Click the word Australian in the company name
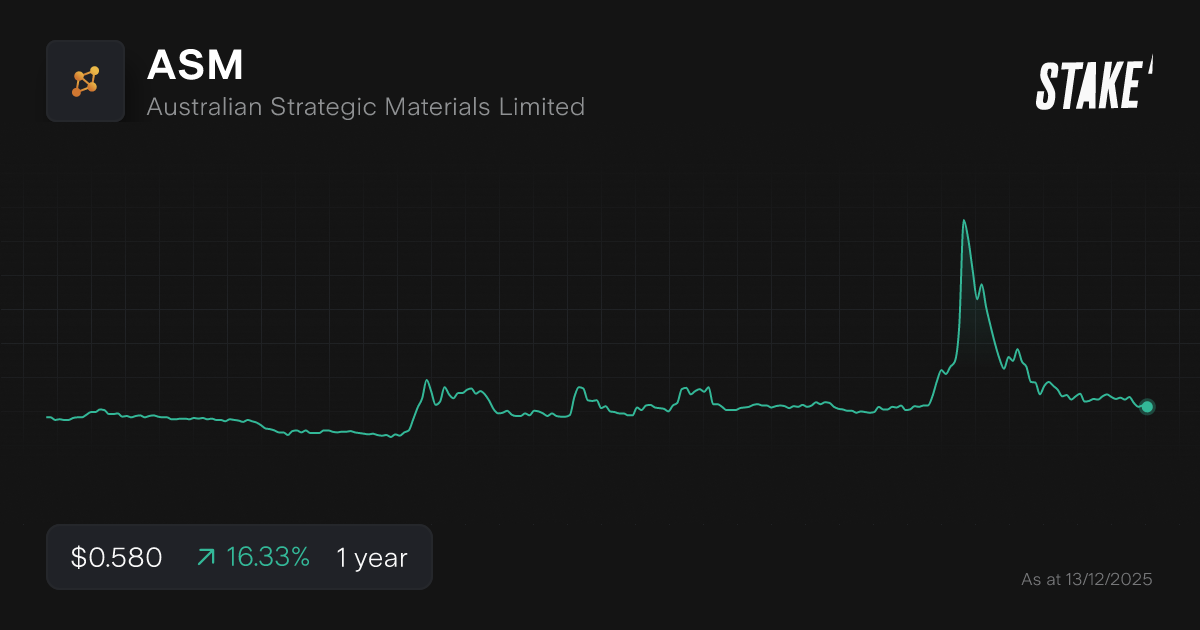1200x630 pixels. pos(205,106)
